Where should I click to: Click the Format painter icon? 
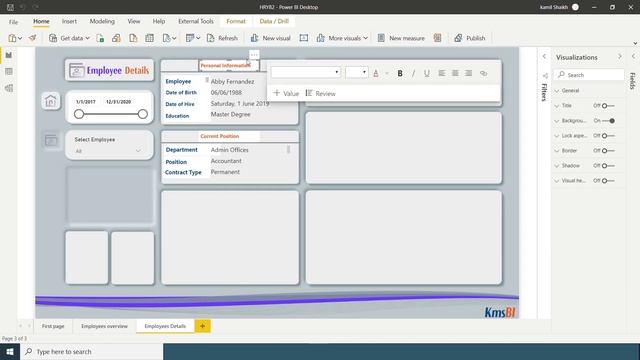(x=32, y=38)
